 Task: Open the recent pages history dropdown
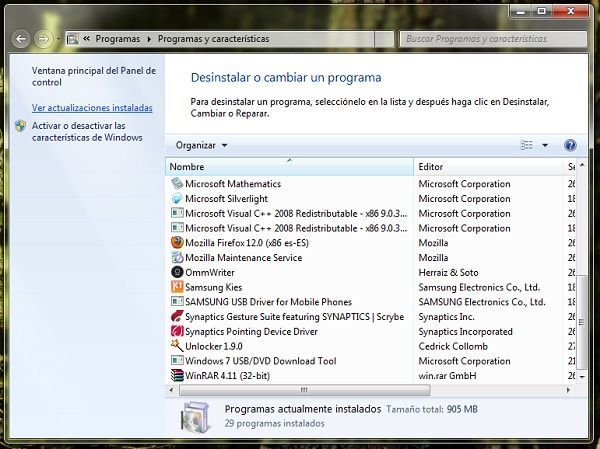[x=59, y=39]
